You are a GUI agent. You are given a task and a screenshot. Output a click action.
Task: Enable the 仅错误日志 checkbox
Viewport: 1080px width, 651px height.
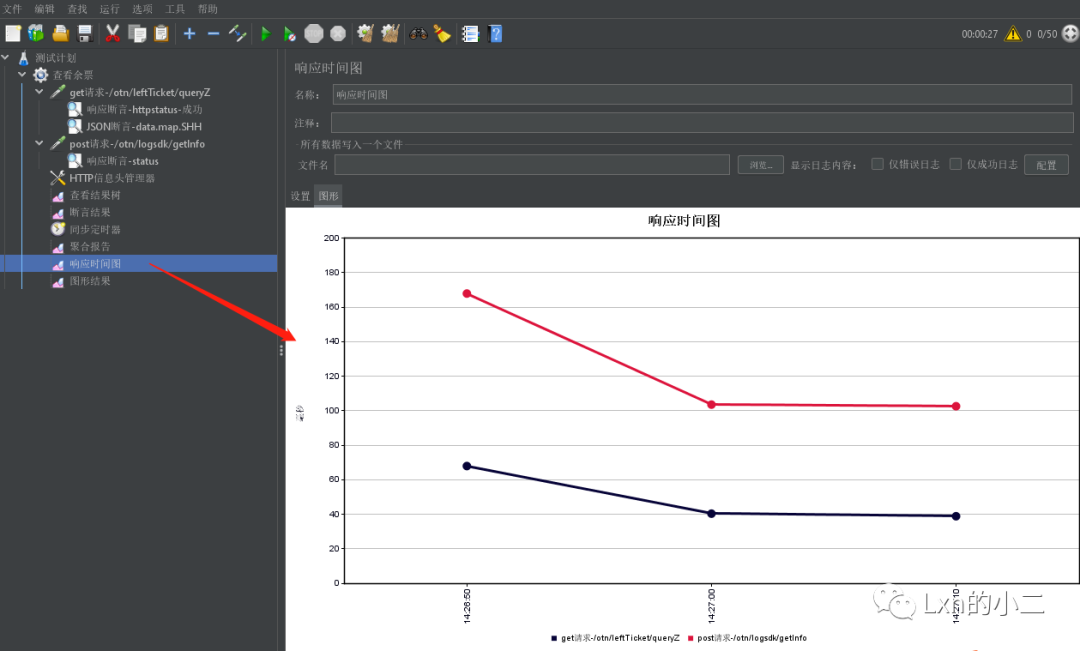click(x=878, y=164)
